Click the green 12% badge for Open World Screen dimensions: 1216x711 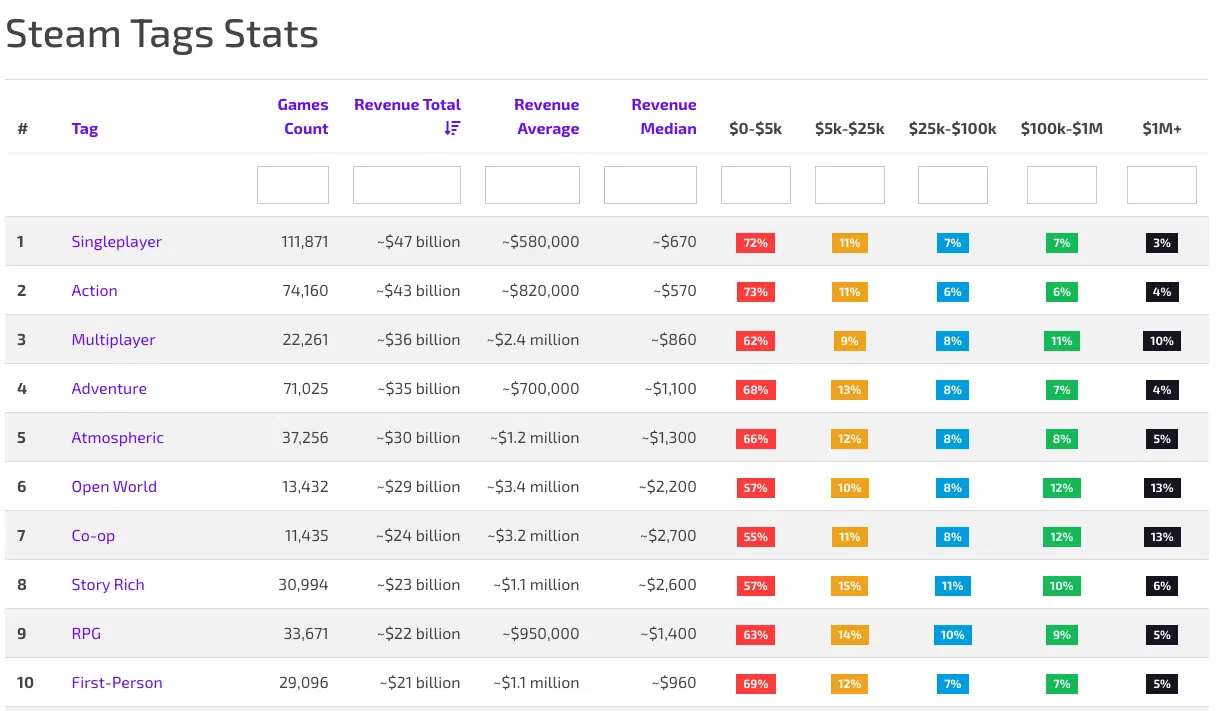(1062, 488)
